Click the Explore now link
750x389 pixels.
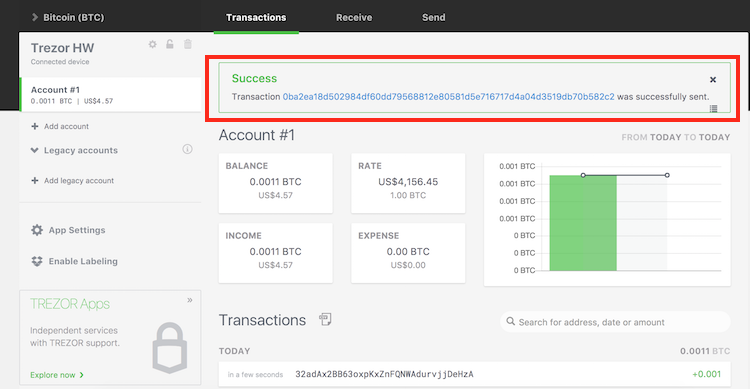[57, 375]
